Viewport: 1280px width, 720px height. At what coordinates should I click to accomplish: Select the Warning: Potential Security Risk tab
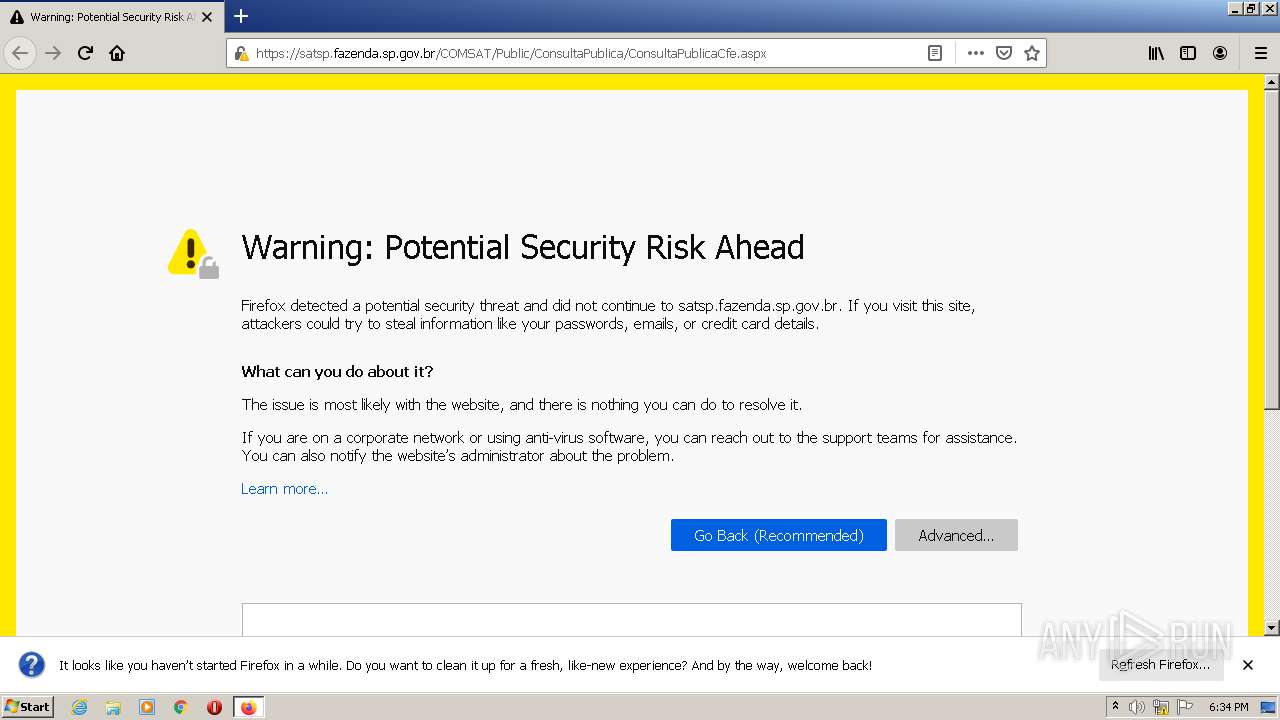click(x=105, y=17)
